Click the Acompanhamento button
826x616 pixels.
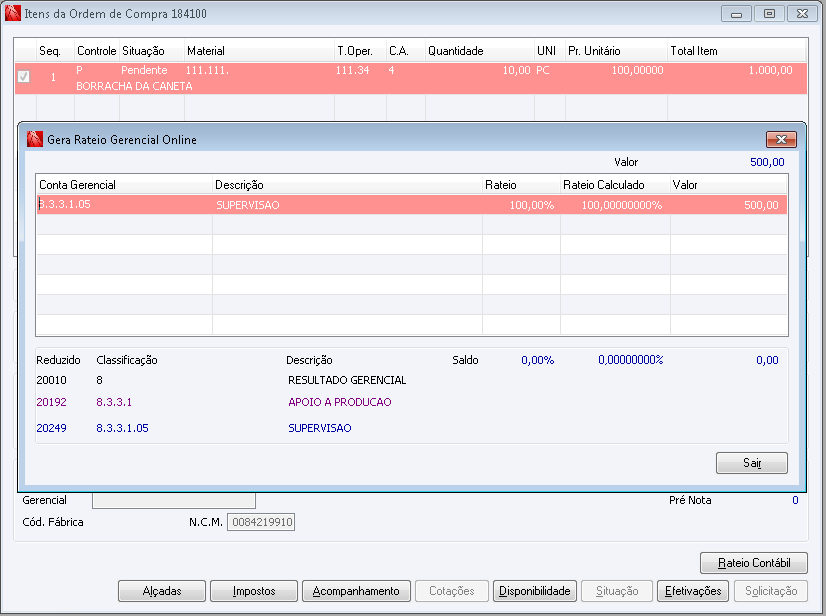tap(356, 591)
